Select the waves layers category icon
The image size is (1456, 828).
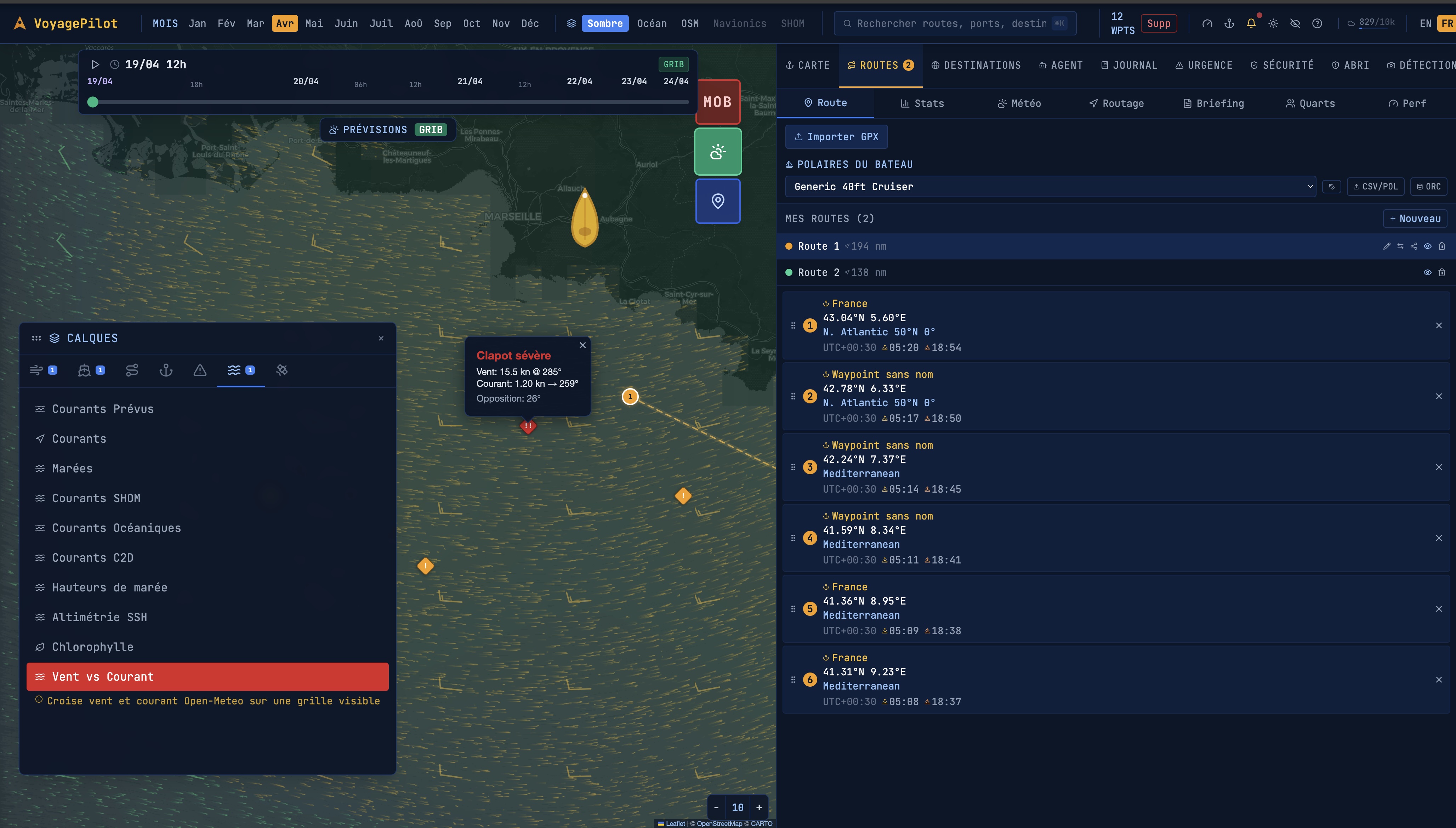pos(241,370)
